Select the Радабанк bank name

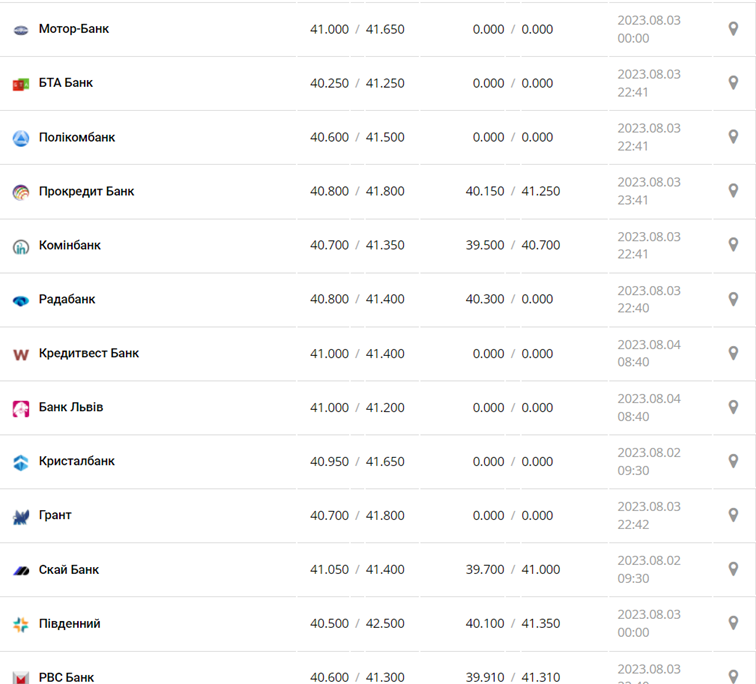click(x=67, y=299)
